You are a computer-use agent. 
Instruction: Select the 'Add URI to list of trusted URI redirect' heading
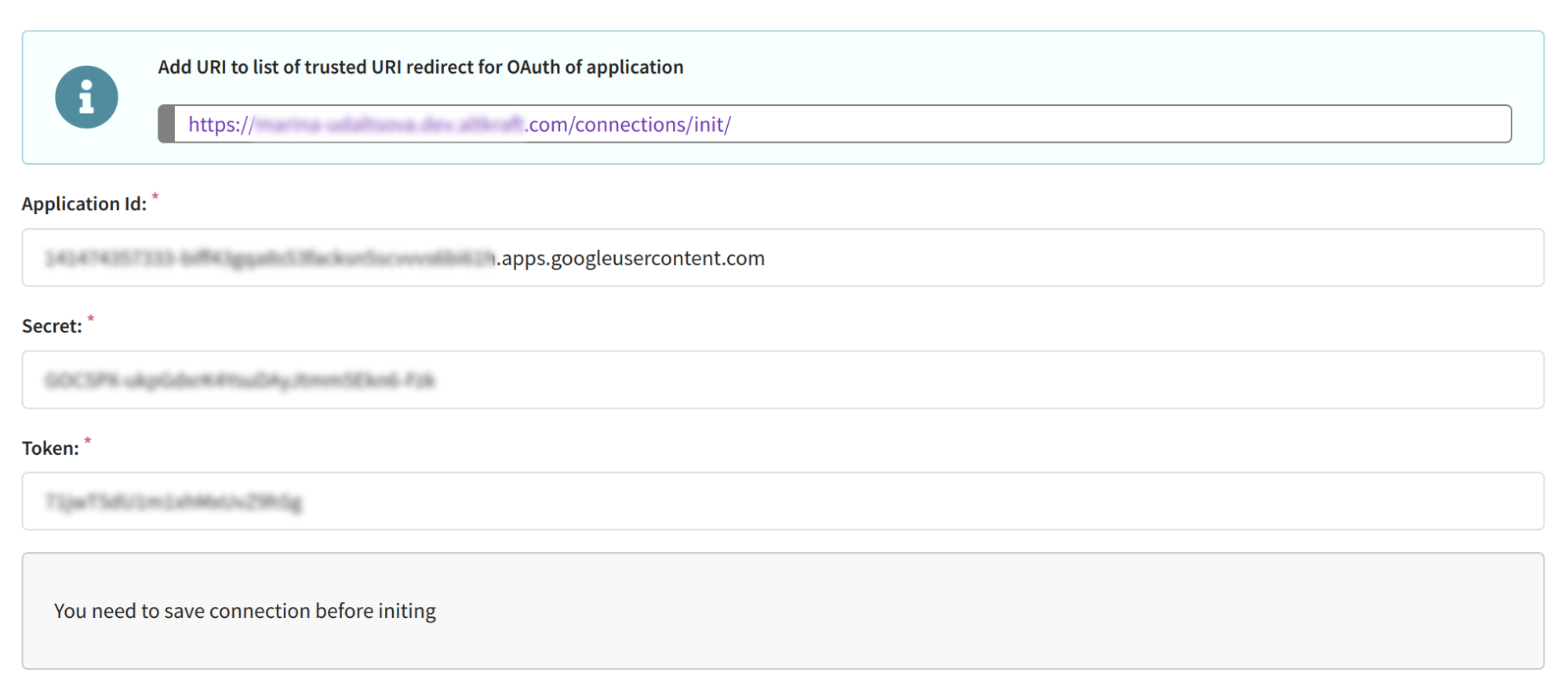click(x=420, y=67)
